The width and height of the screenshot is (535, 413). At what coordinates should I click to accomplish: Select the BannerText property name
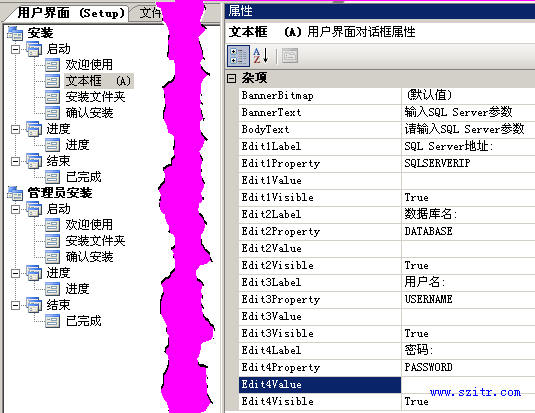[x=271, y=113]
